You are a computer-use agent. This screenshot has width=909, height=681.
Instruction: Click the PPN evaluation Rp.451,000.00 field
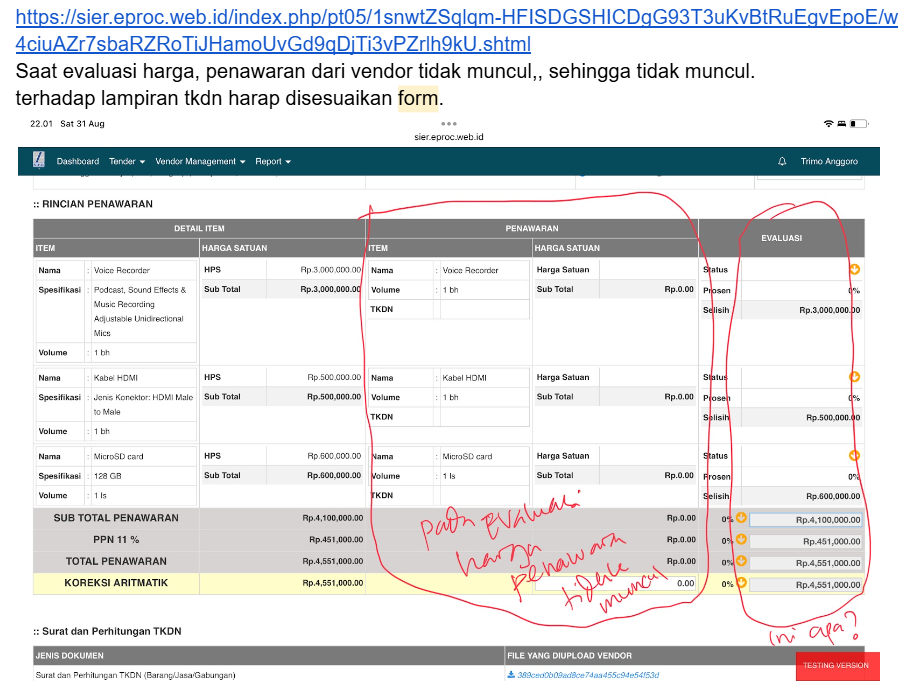[806, 541]
